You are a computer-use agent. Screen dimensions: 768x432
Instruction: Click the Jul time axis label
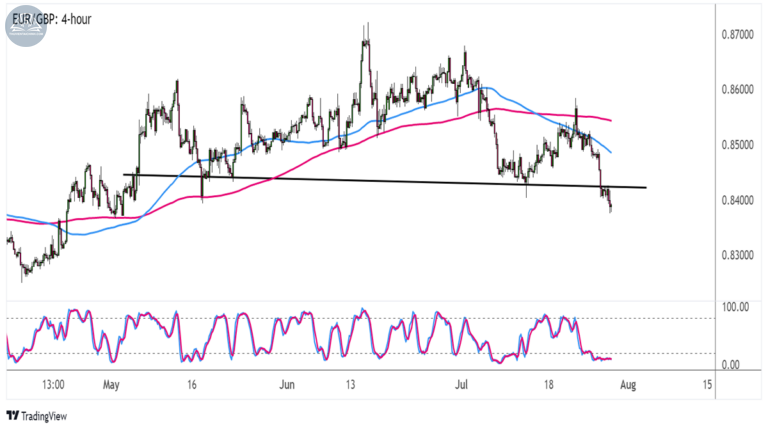click(x=461, y=384)
